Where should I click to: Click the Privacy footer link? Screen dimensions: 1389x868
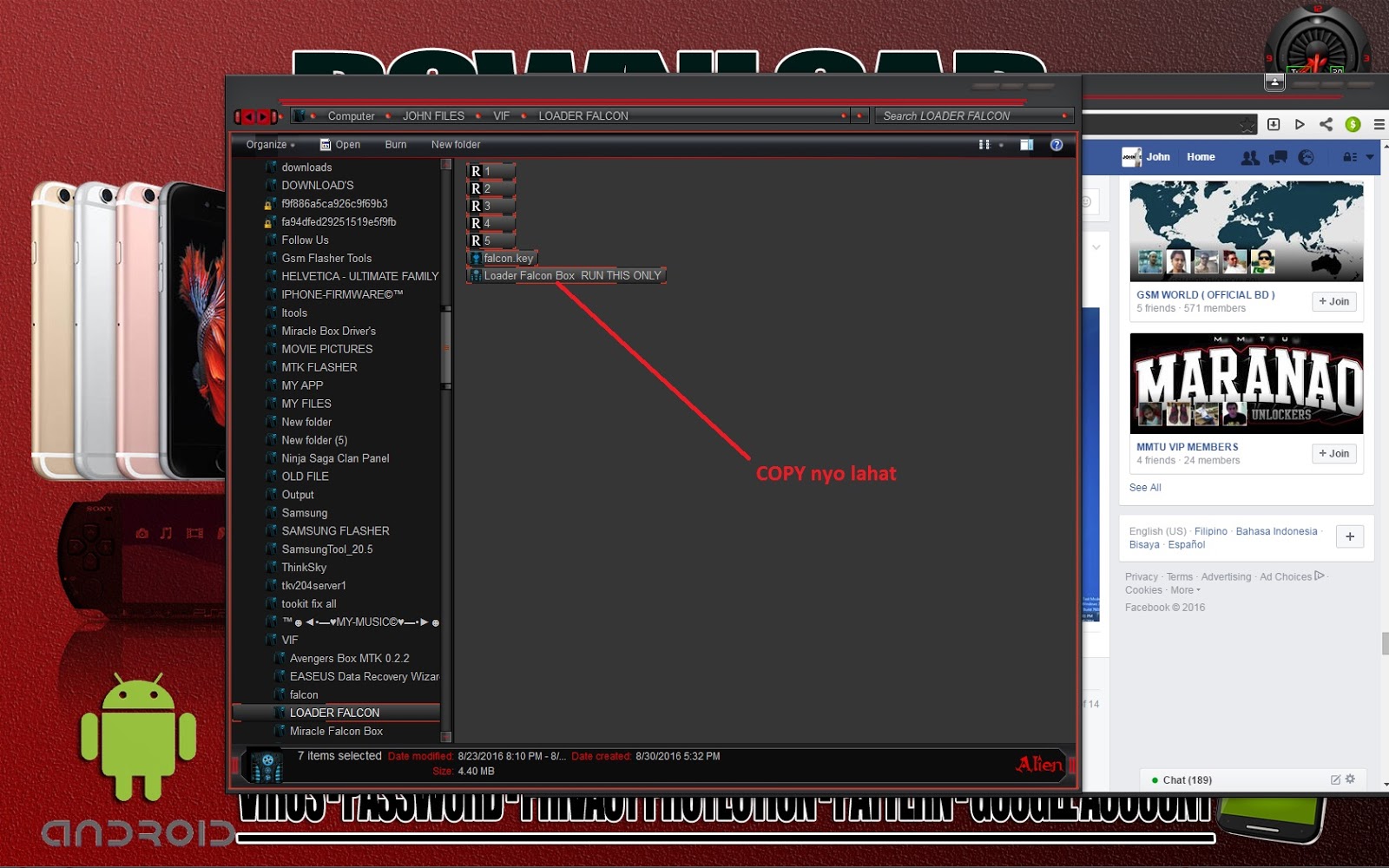point(1142,577)
